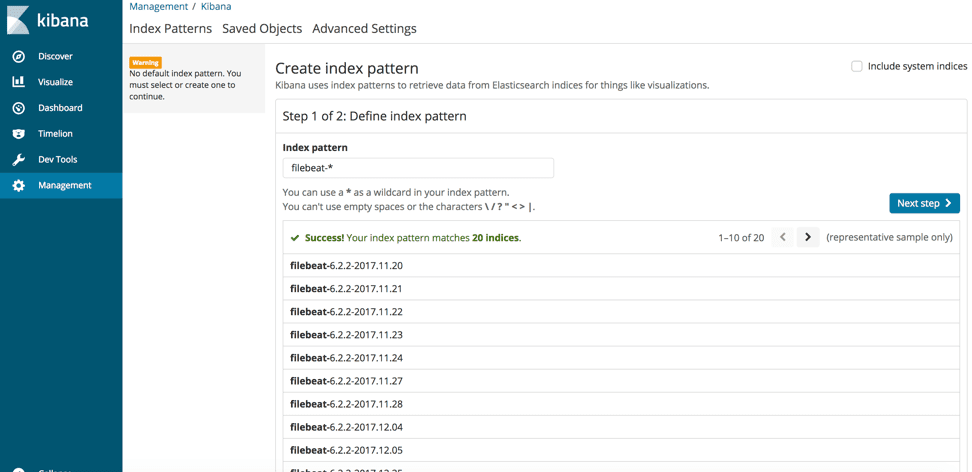Click the 'Index pattern' field label
The height and width of the screenshot is (472, 972).
pyautogui.click(x=315, y=148)
